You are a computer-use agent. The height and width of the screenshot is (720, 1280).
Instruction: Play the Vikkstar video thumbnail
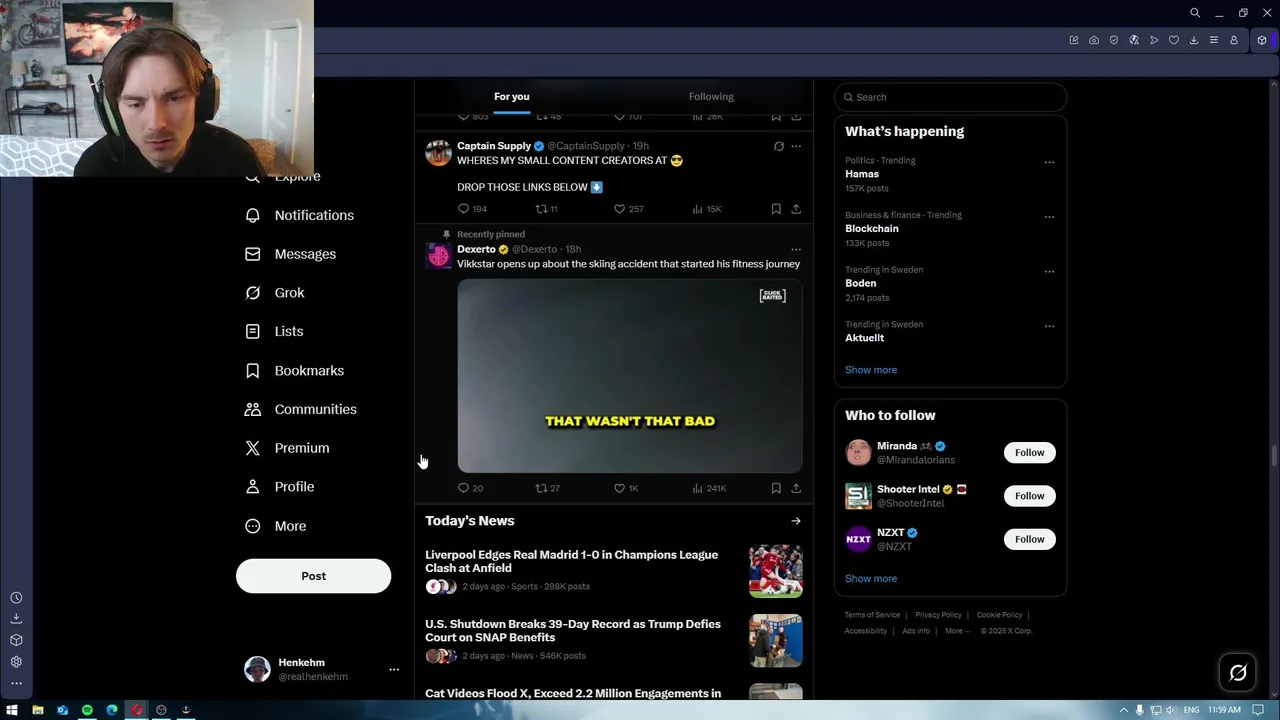click(630, 376)
